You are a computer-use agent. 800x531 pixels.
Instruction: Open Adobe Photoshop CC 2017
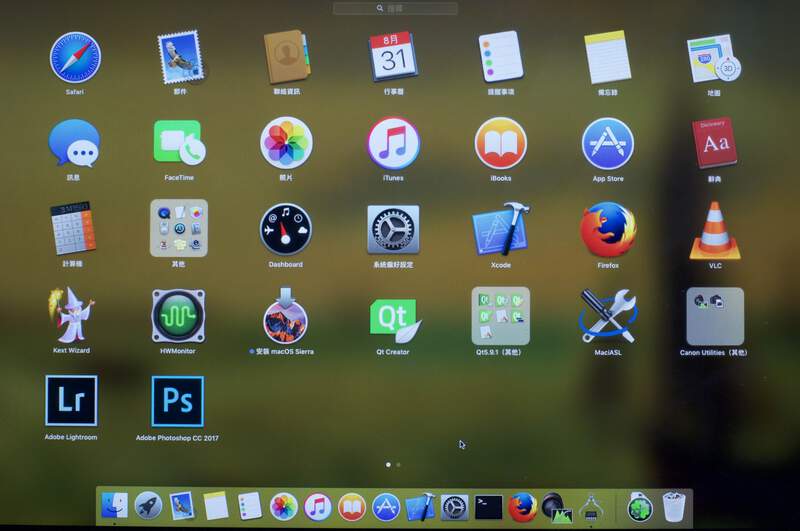(x=178, y=401)
